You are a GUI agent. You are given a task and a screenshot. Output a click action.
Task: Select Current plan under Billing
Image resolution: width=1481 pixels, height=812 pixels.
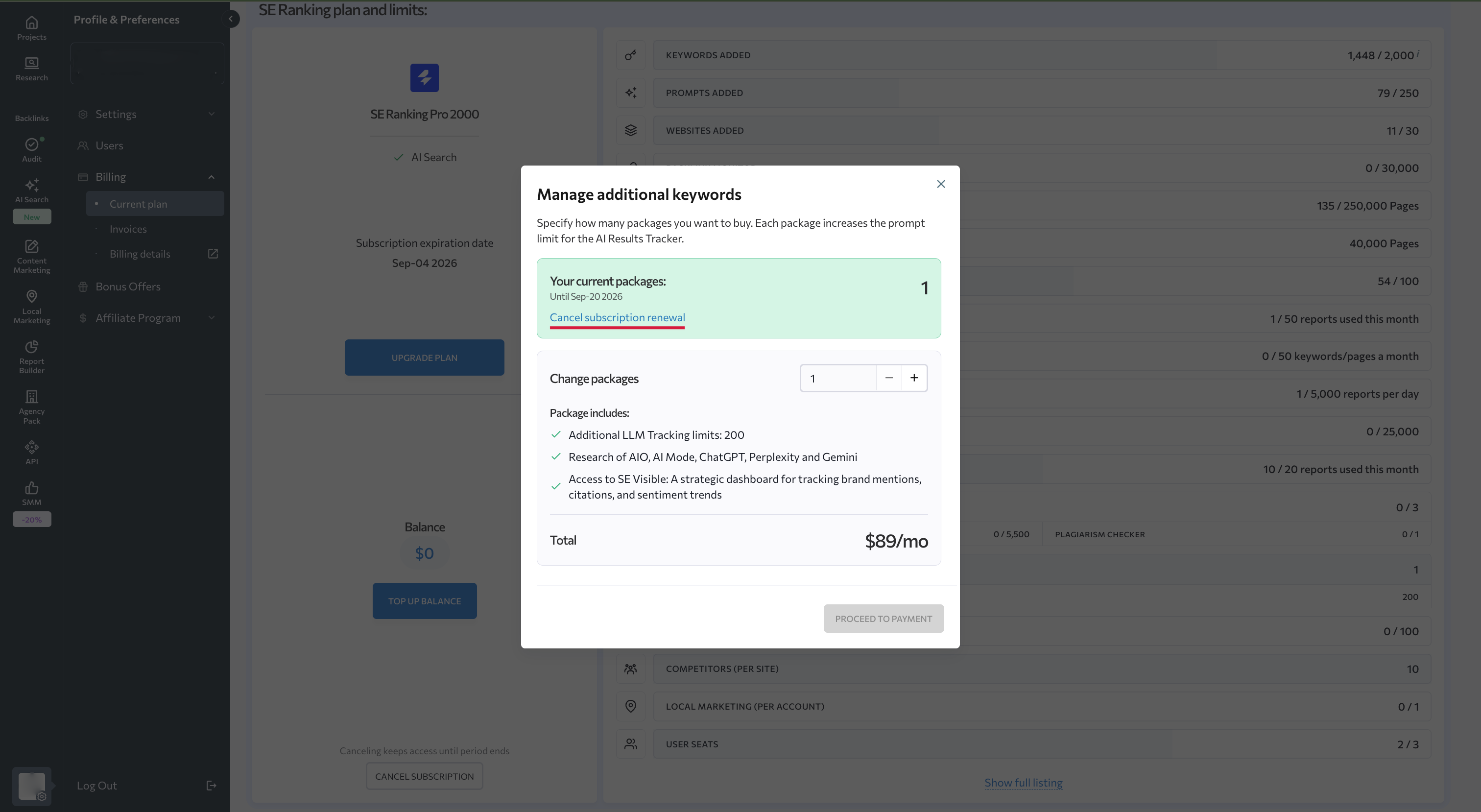pyautogui.click(x=155, y=204)
